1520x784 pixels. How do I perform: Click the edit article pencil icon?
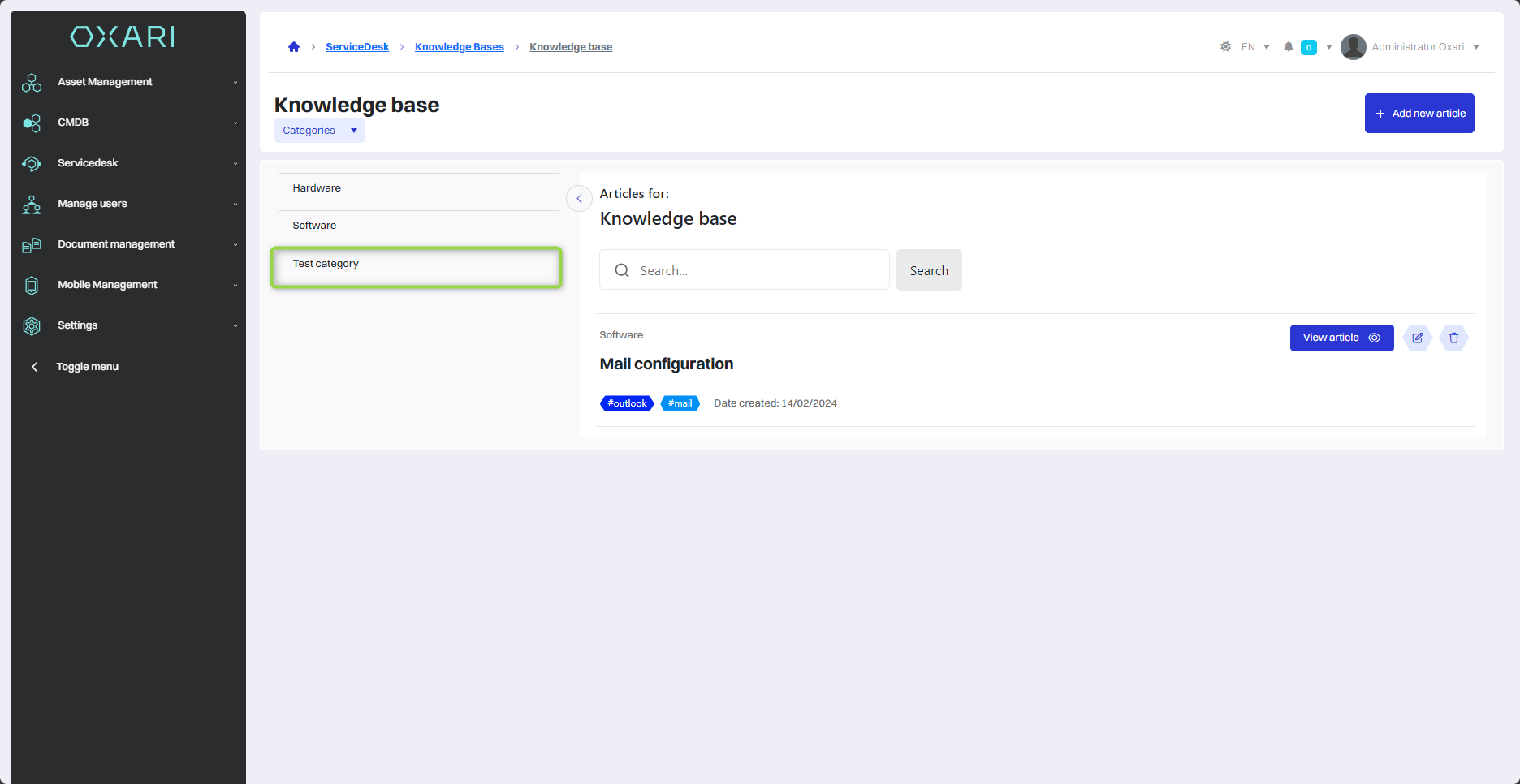point(1417,338)
